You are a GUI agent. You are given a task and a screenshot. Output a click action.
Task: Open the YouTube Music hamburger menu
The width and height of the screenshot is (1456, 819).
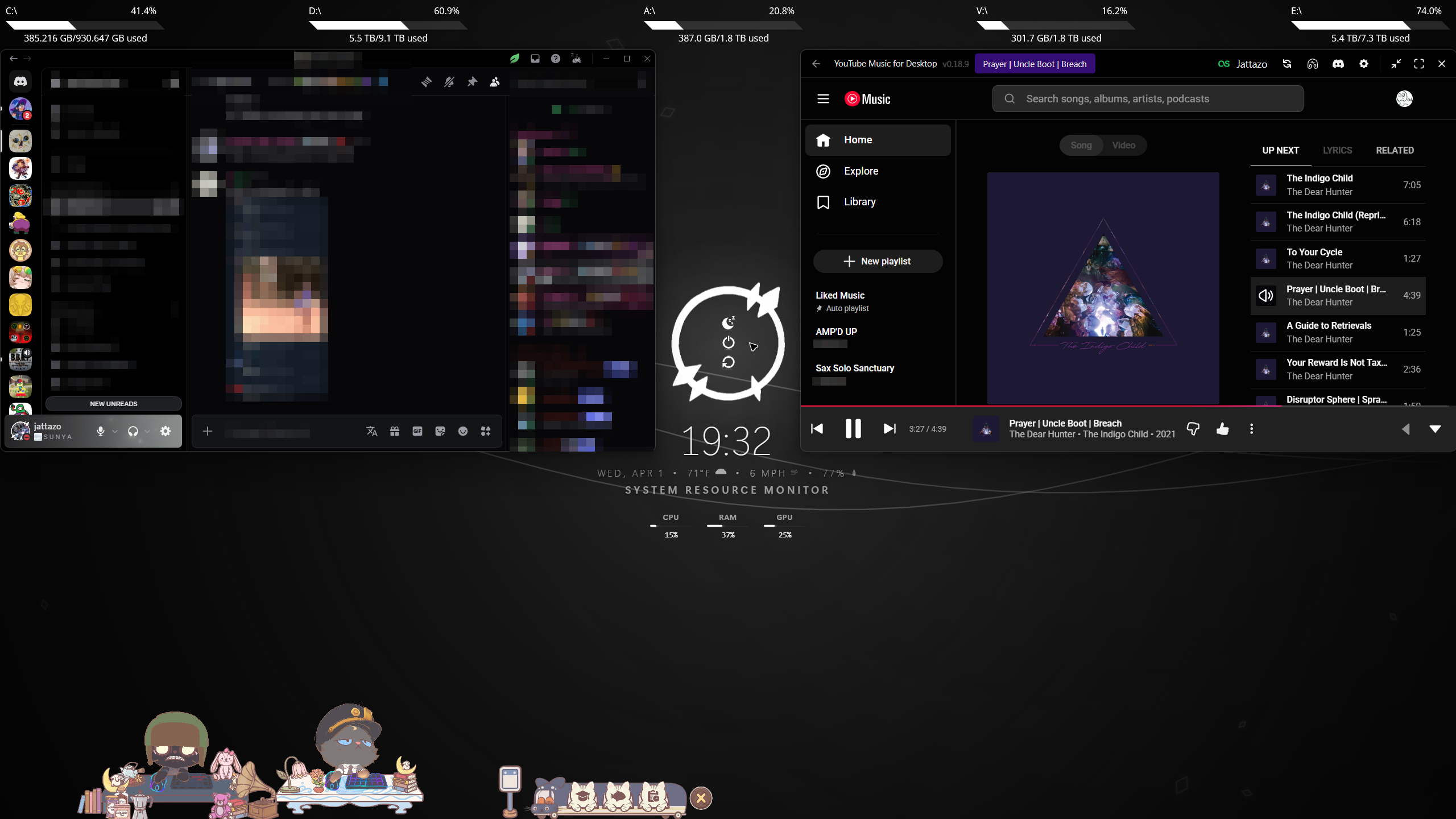point(823,99)
